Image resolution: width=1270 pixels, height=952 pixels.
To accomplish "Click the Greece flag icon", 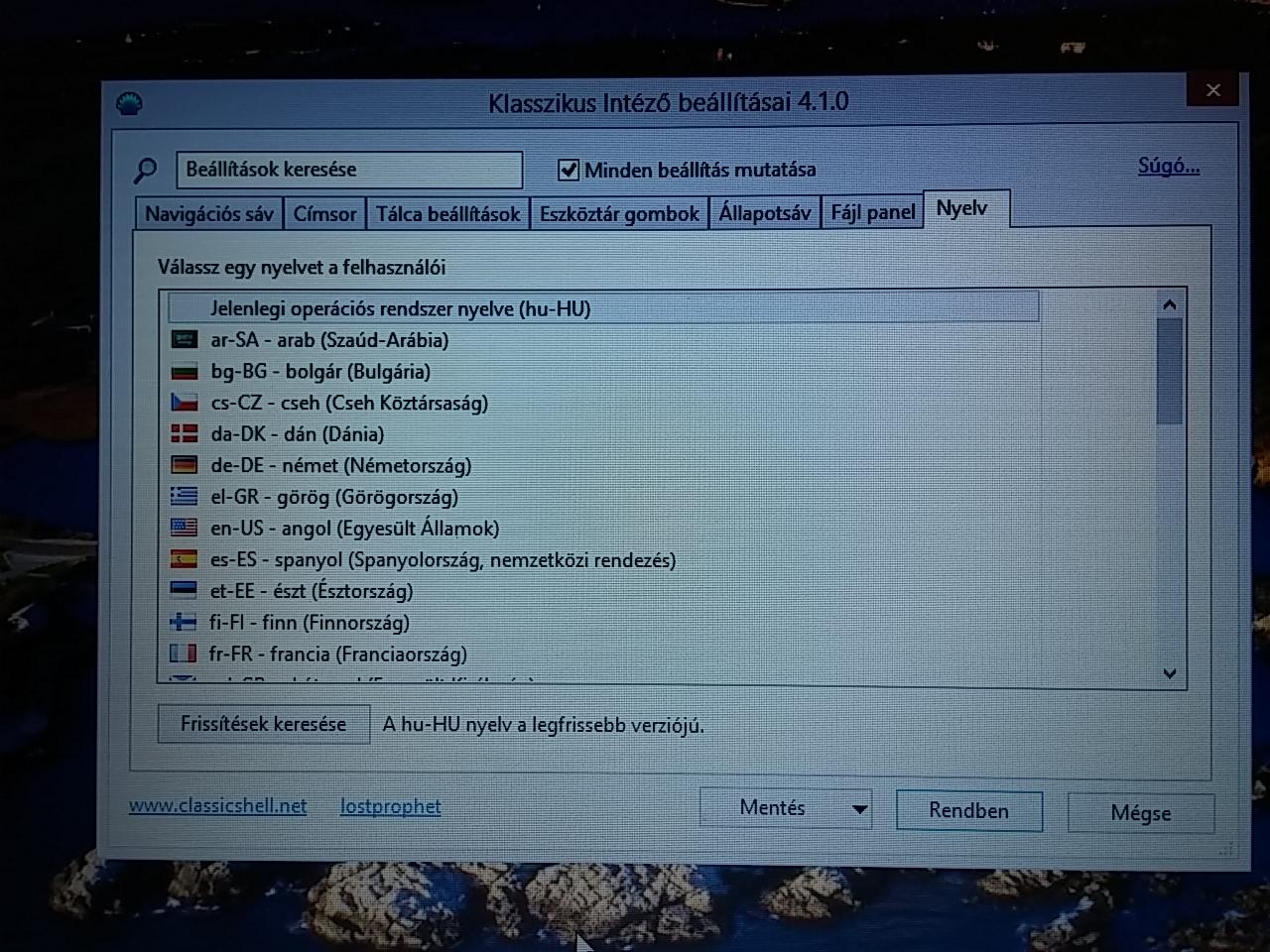I will [184, 496].
